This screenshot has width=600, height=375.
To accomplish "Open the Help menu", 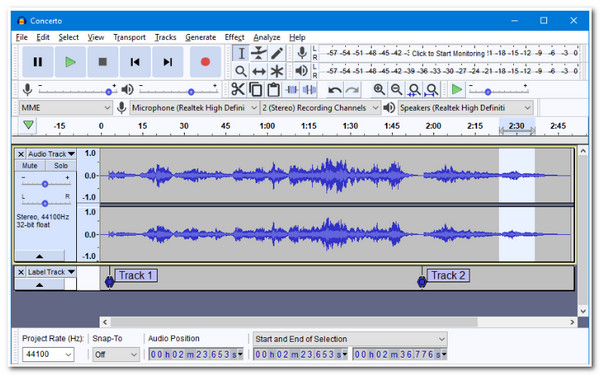I will tap(297, 37).
